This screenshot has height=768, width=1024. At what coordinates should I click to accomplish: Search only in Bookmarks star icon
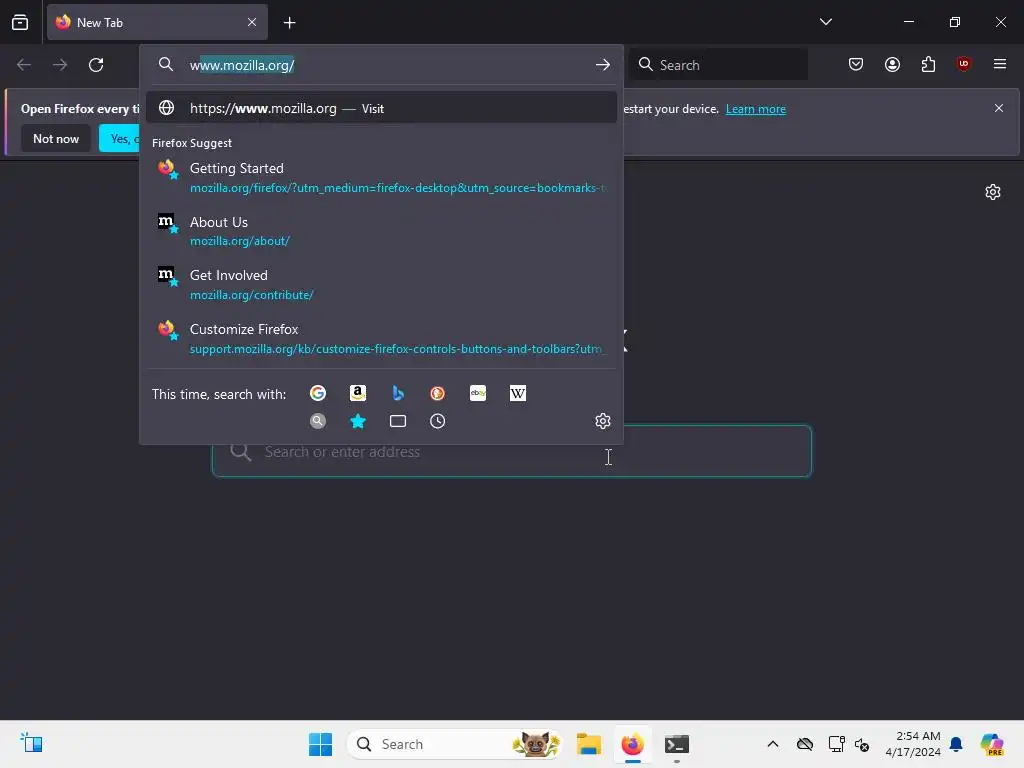click(x=358, y=421)
